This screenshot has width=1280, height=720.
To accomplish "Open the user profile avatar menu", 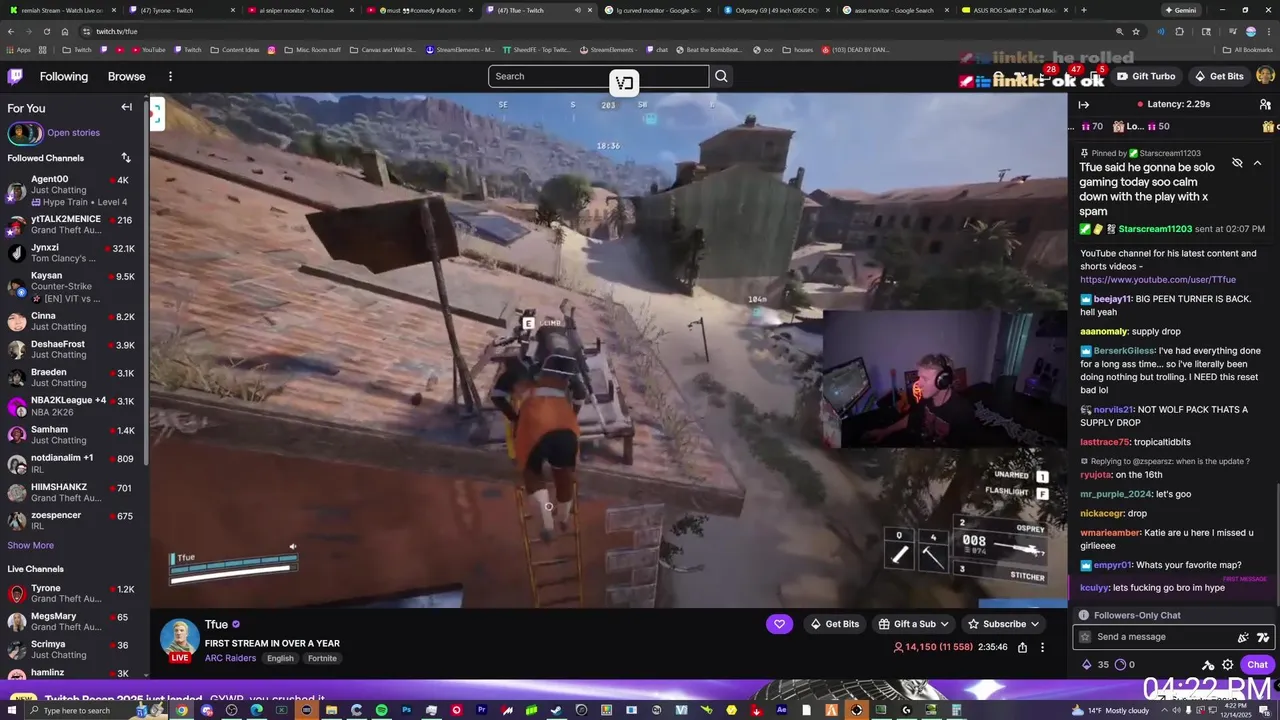I will click(1265, 76).
